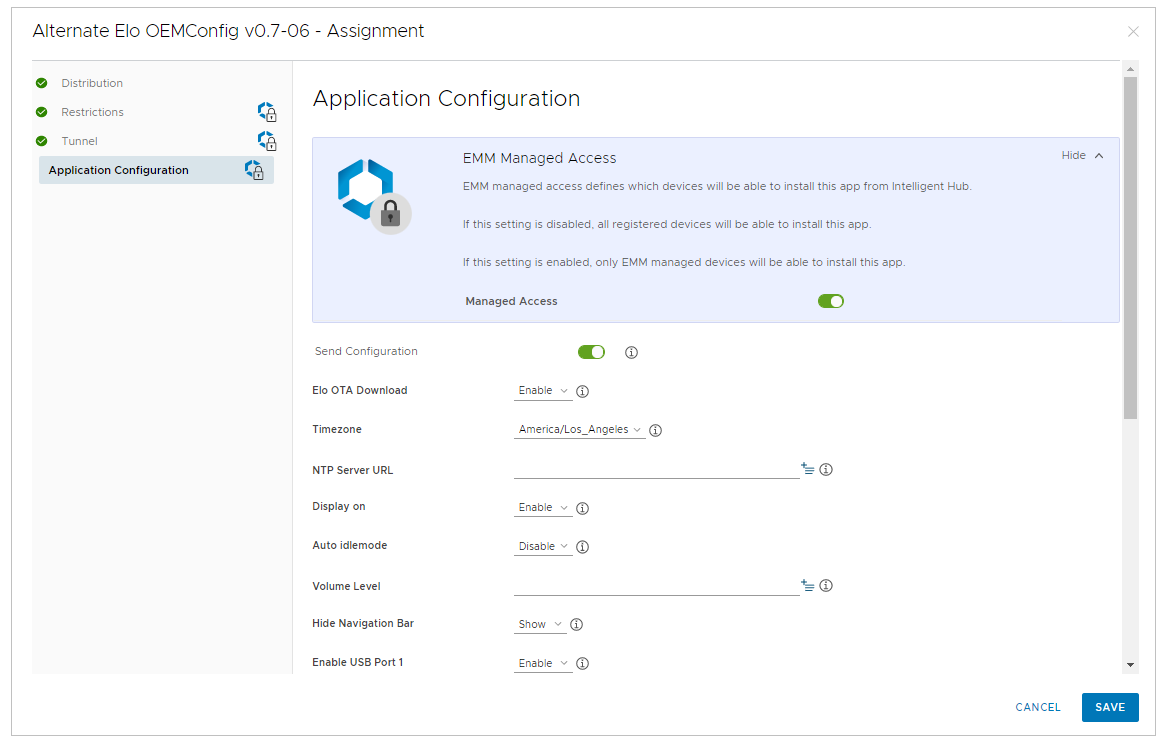
Task: Collapse the EMM Managed Access panel via Hide
Action: tap(1082, 155)
